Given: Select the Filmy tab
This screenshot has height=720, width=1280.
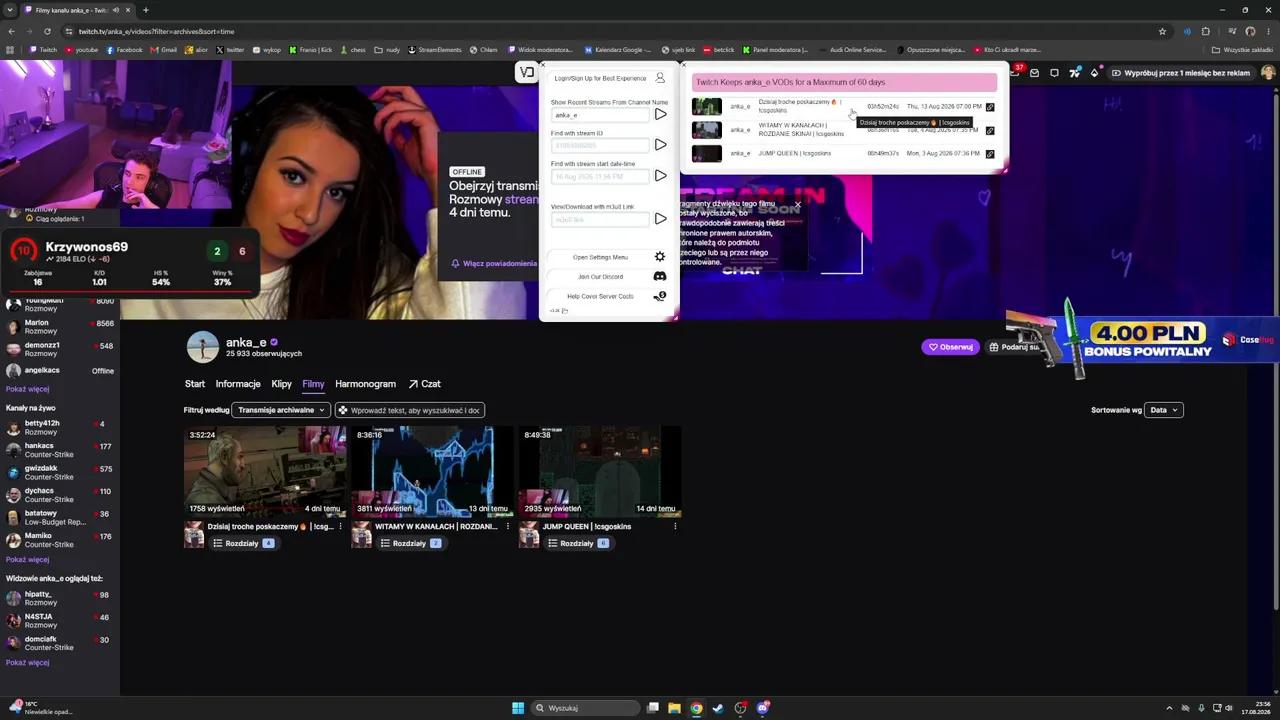Looking at the screenshot, I should point(313,384).
